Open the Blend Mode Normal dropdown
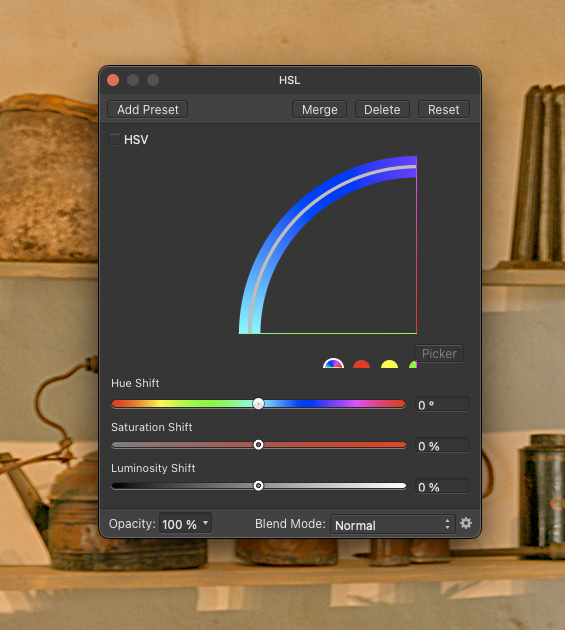The height and width of the screenshot is (630, 565). point(393,524)
